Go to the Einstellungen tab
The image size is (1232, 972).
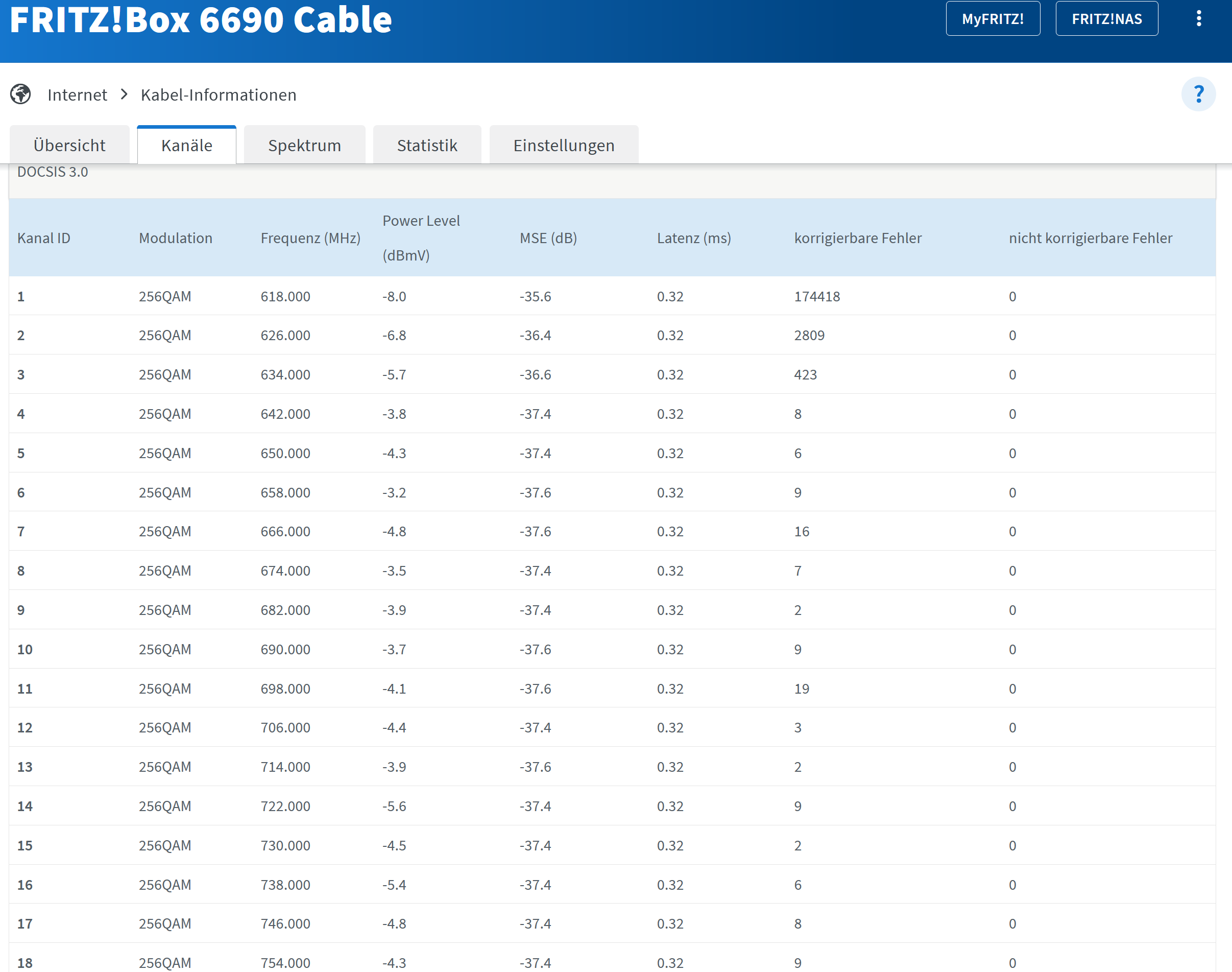pos(563,145)
